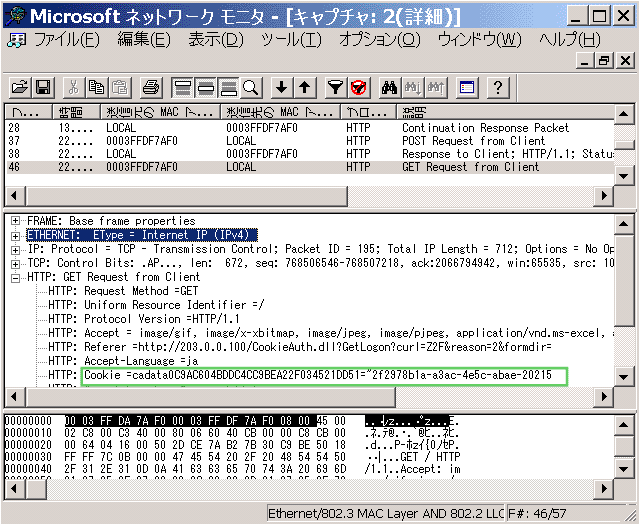Click the Print toolbar icon
Screen dimensions: 639x524
pos(151,88)
